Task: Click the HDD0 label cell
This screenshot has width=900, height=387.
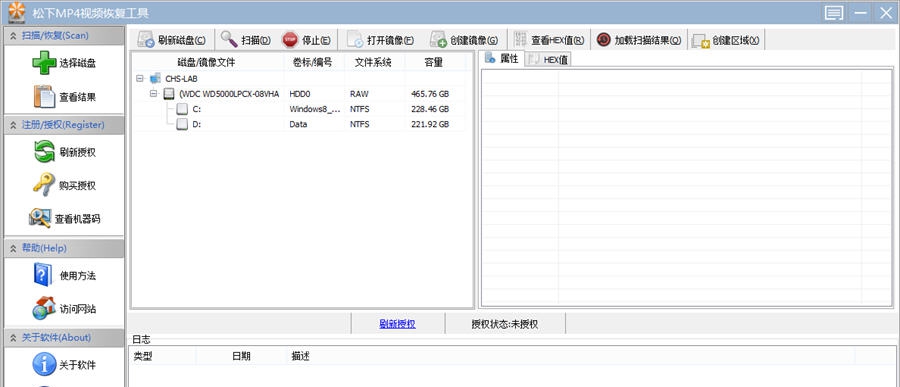Action: coord(300,94)
